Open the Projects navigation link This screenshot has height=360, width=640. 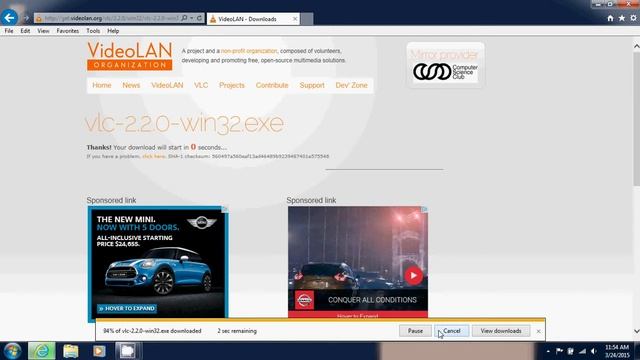(232, 85)
